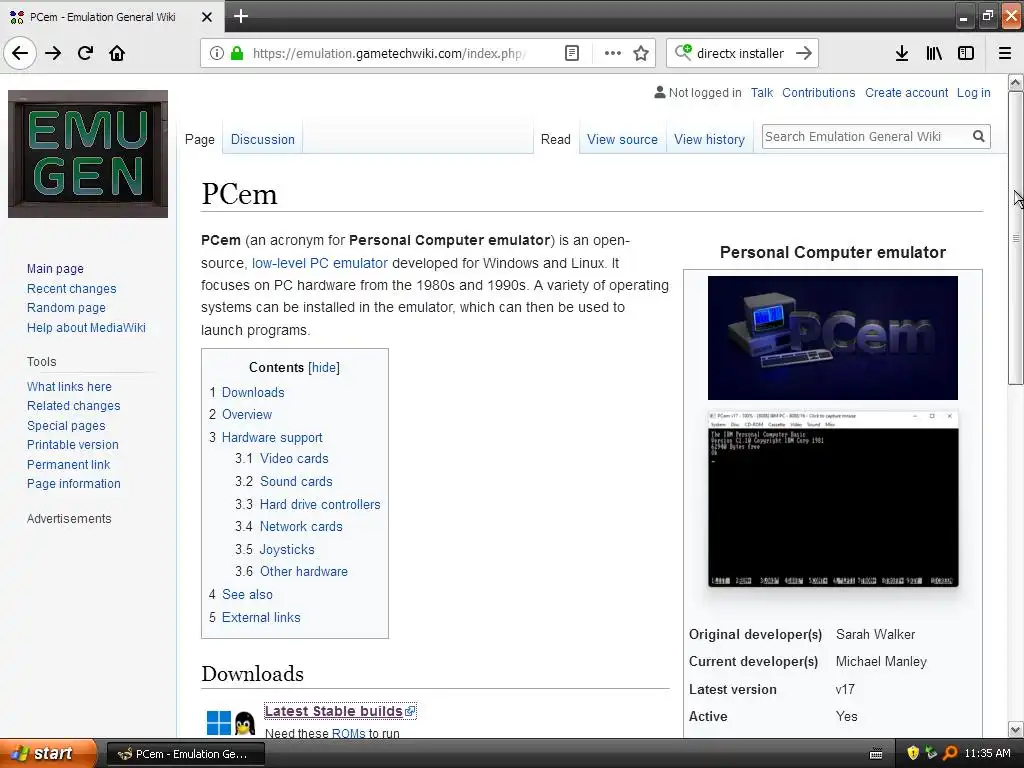Click the wiki search magnifier button
The width and height of the screenshot is (1024, 768).
tap(978, 136)
